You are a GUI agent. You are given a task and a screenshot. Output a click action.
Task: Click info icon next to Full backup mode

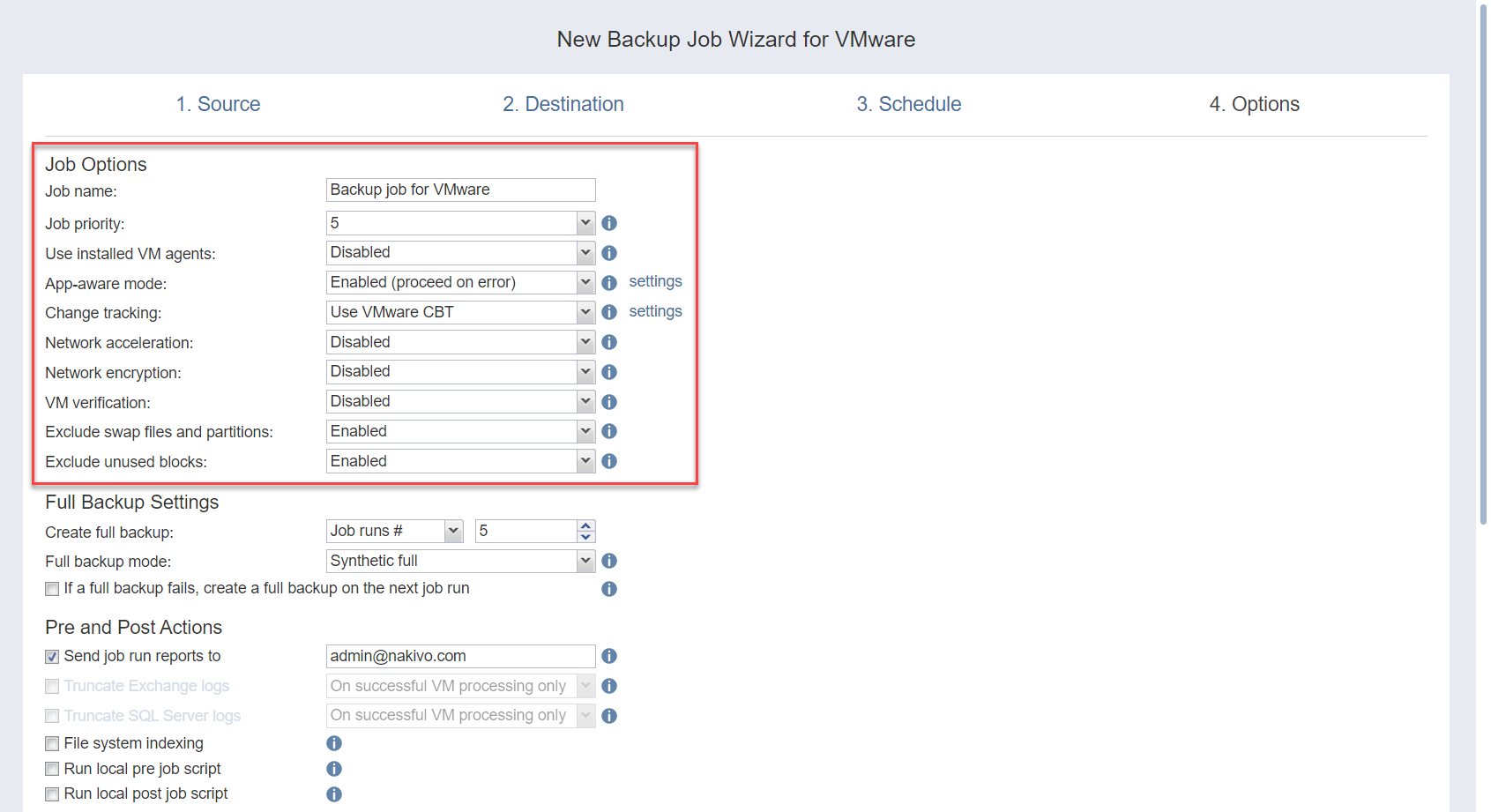point(608,562)
